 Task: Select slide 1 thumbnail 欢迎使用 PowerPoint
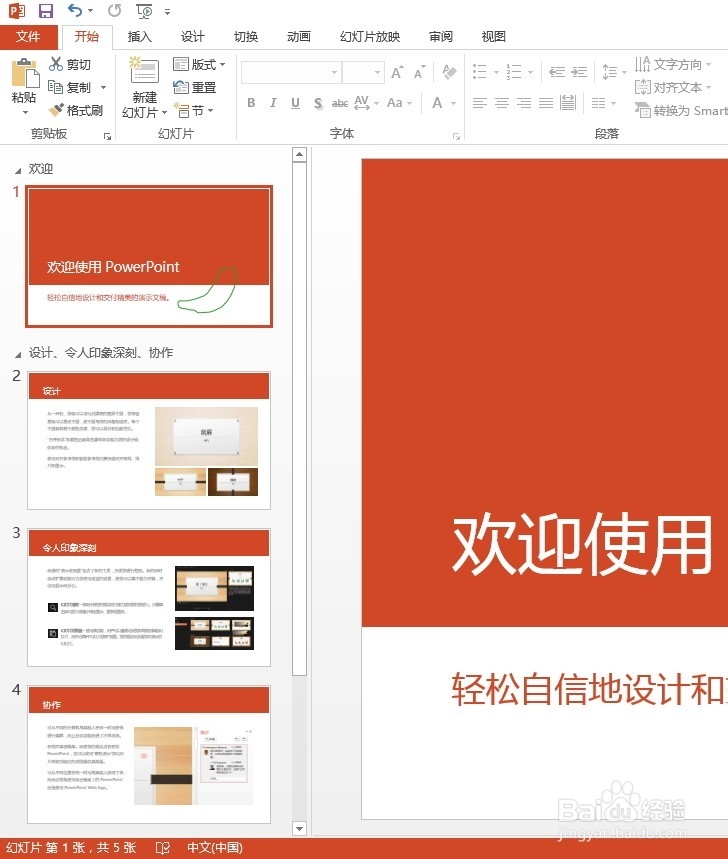[x=149, y=256]
